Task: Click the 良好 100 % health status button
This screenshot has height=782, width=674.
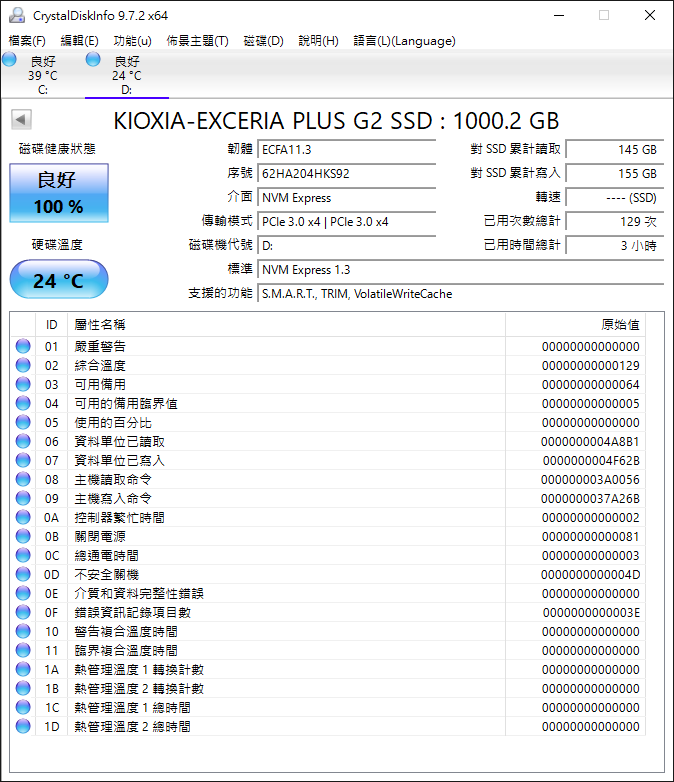Action: tap(59, 193)
